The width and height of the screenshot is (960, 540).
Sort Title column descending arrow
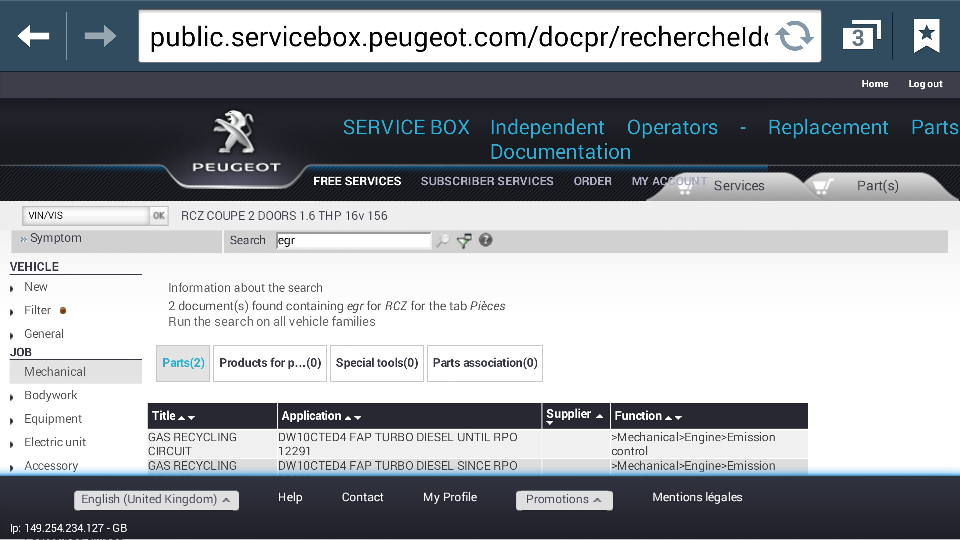(192, 418)
